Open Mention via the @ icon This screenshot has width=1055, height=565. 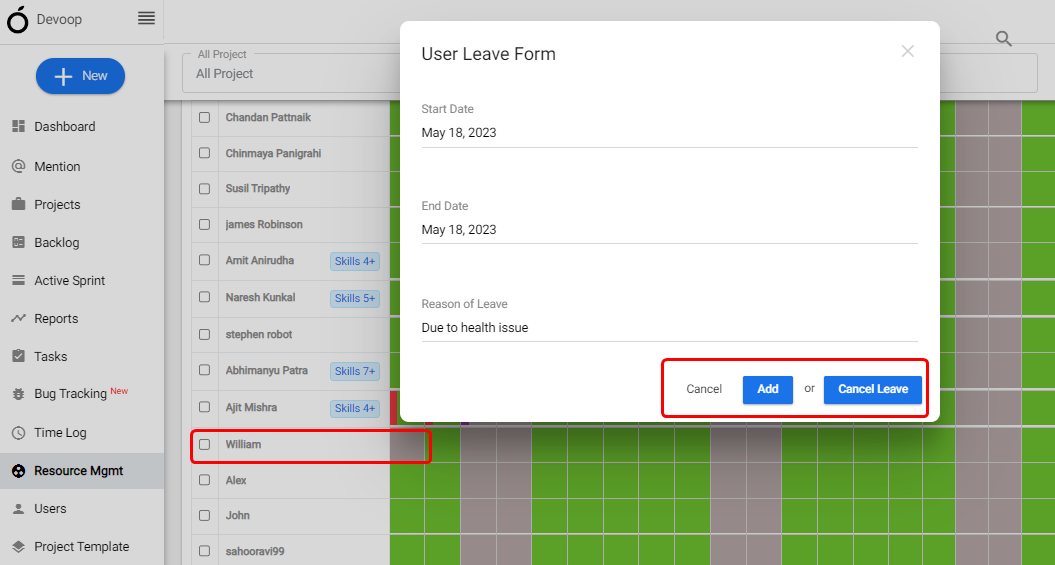click(x=19, y=166)
